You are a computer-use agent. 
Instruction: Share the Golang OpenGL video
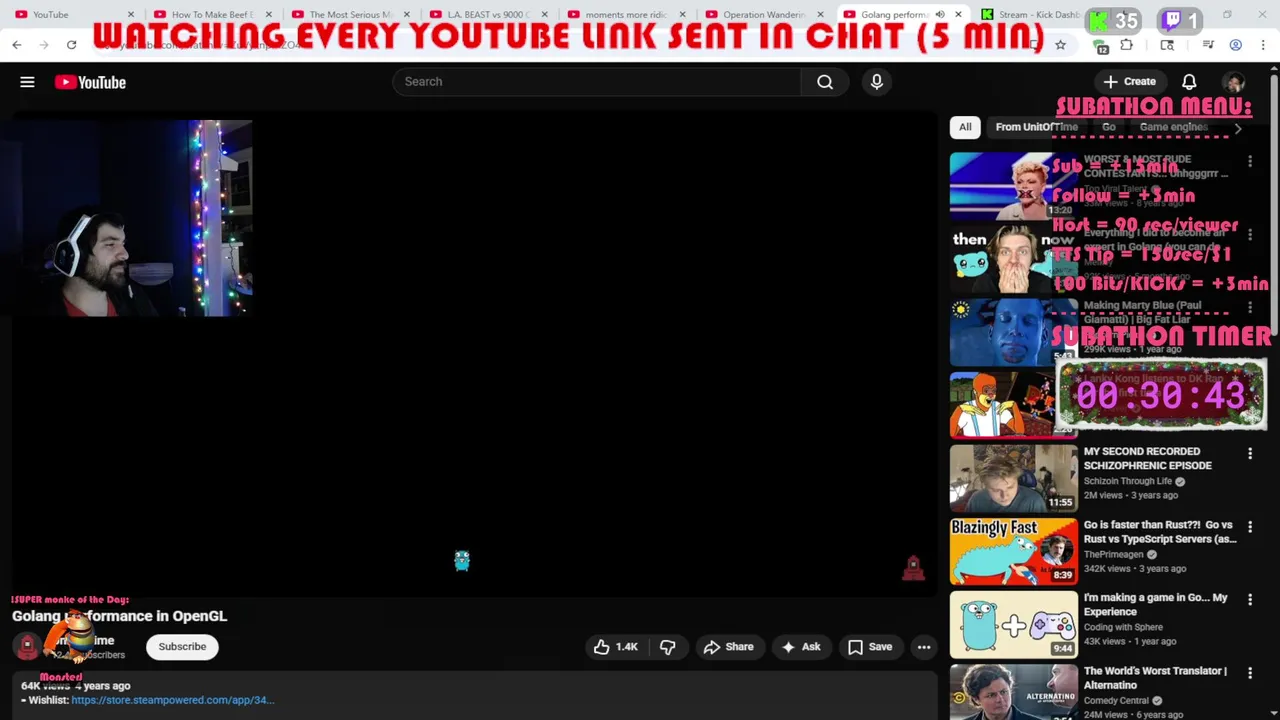(728, 647)
